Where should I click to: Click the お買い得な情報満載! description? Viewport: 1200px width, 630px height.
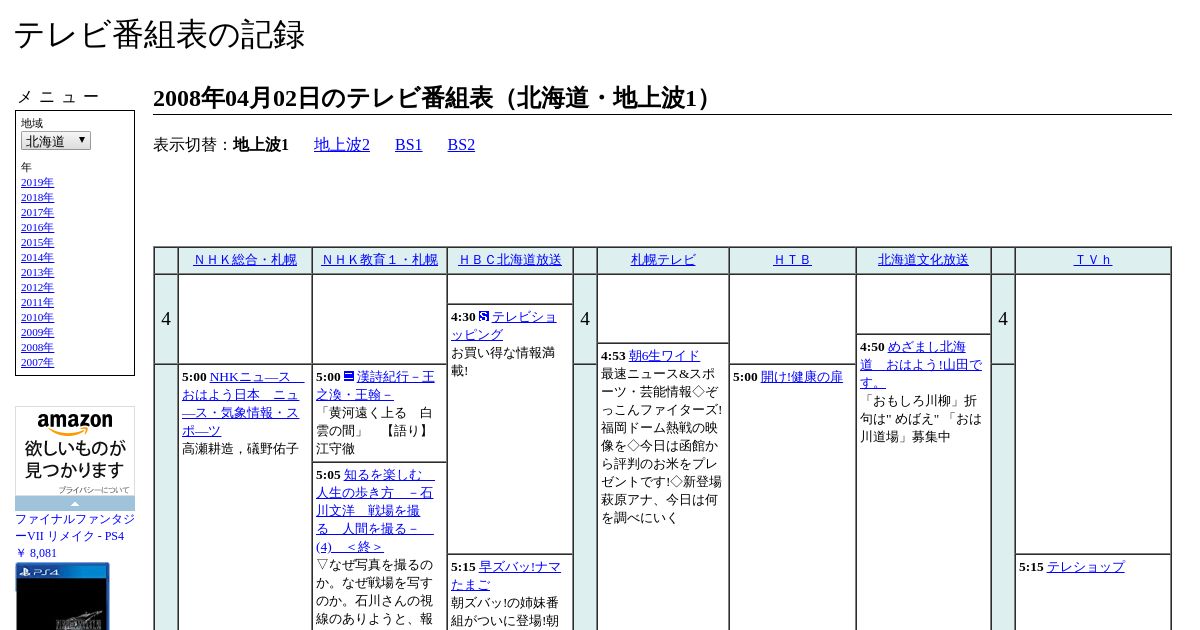click(505, 362)
